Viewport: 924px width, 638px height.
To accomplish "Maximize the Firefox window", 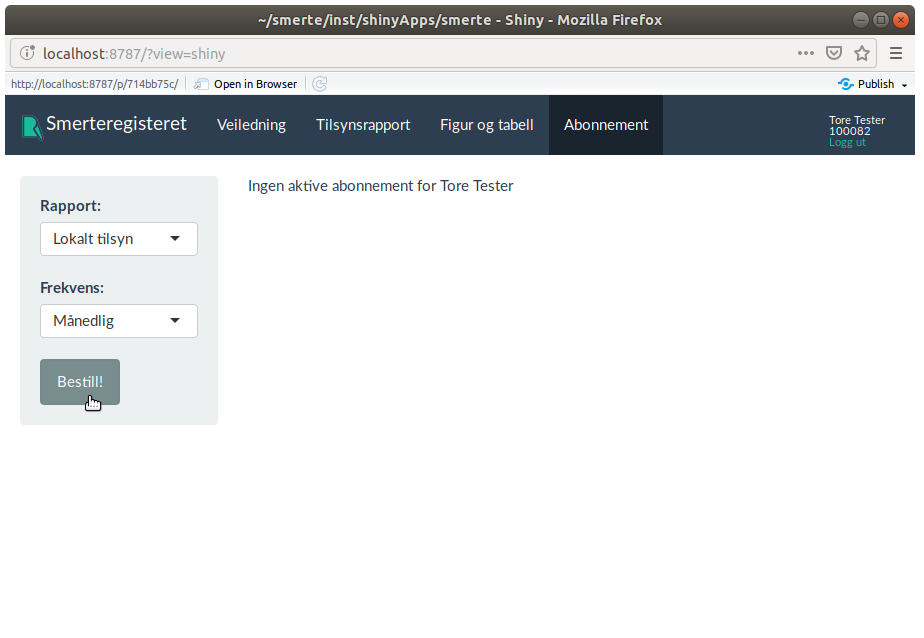I will pos(880,20).
